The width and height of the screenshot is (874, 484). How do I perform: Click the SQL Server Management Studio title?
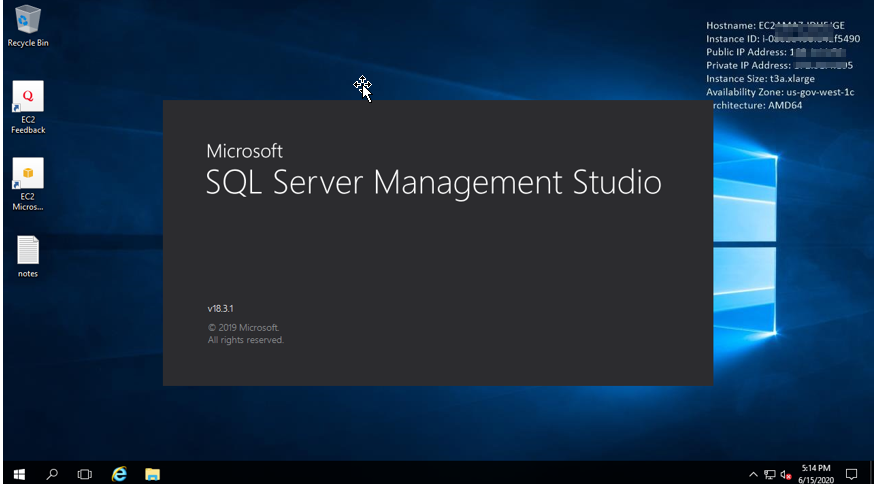pos(434,182)
